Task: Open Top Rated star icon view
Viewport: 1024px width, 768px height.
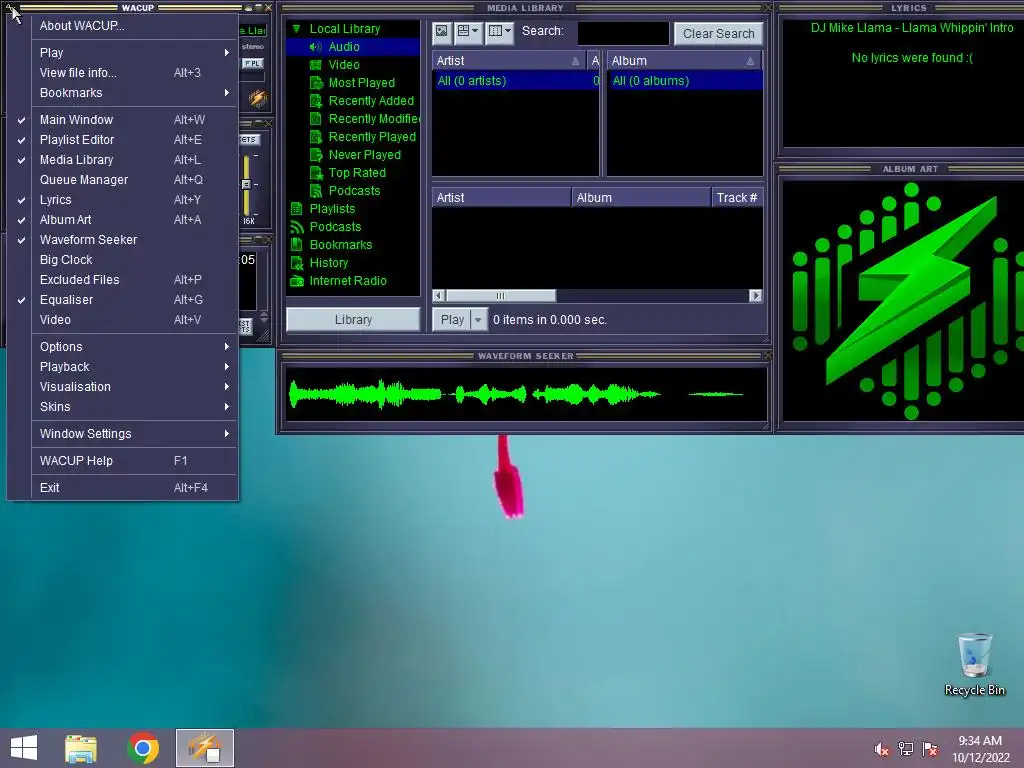Action: pos(316,173)
